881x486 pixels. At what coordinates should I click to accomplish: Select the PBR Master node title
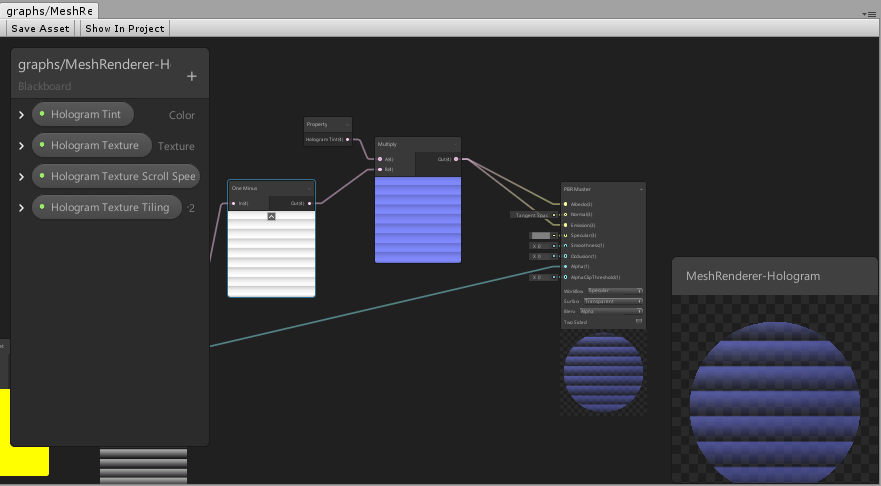coord(577,189)
